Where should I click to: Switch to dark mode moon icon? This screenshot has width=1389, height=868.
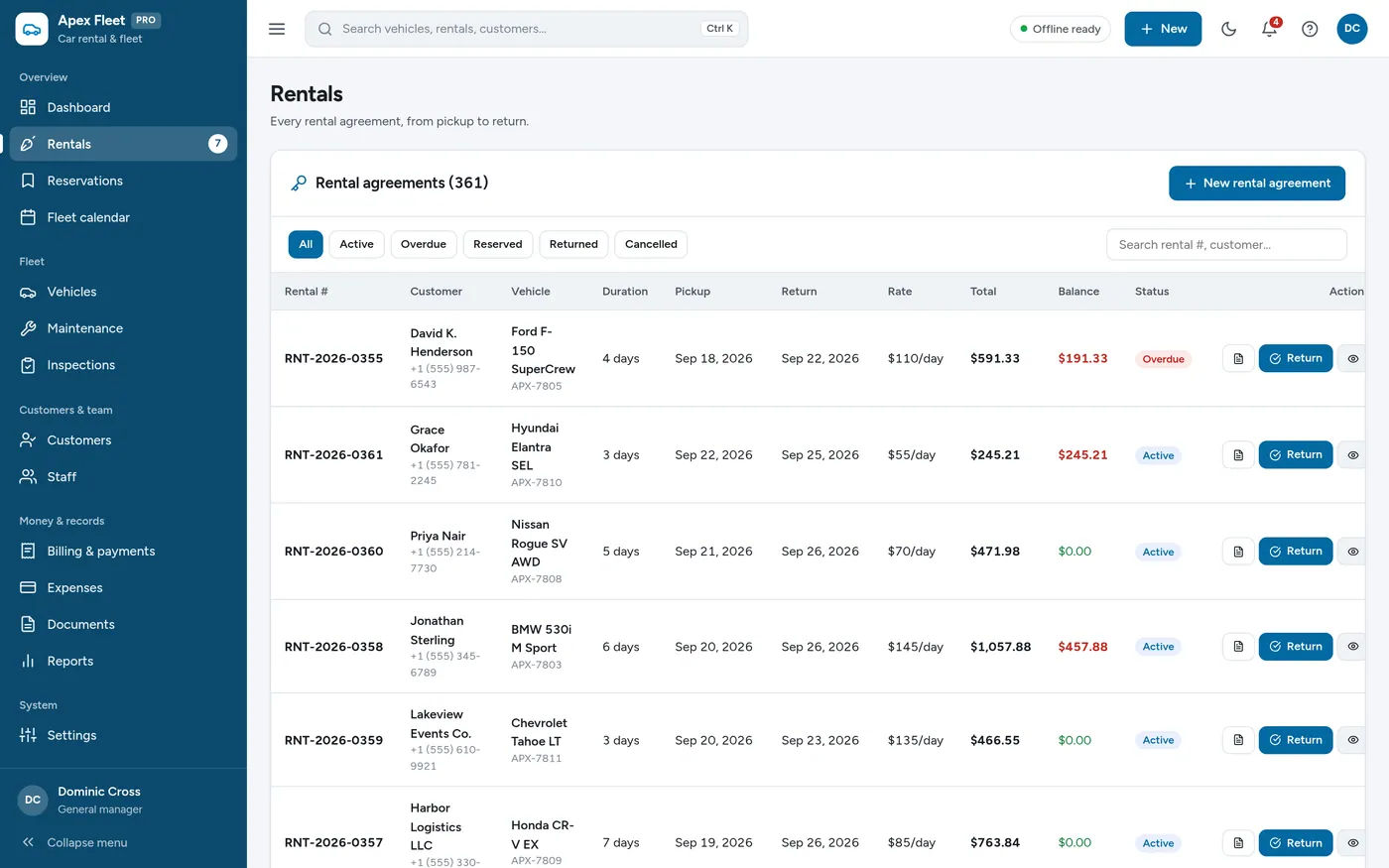tap(1228, 29)
